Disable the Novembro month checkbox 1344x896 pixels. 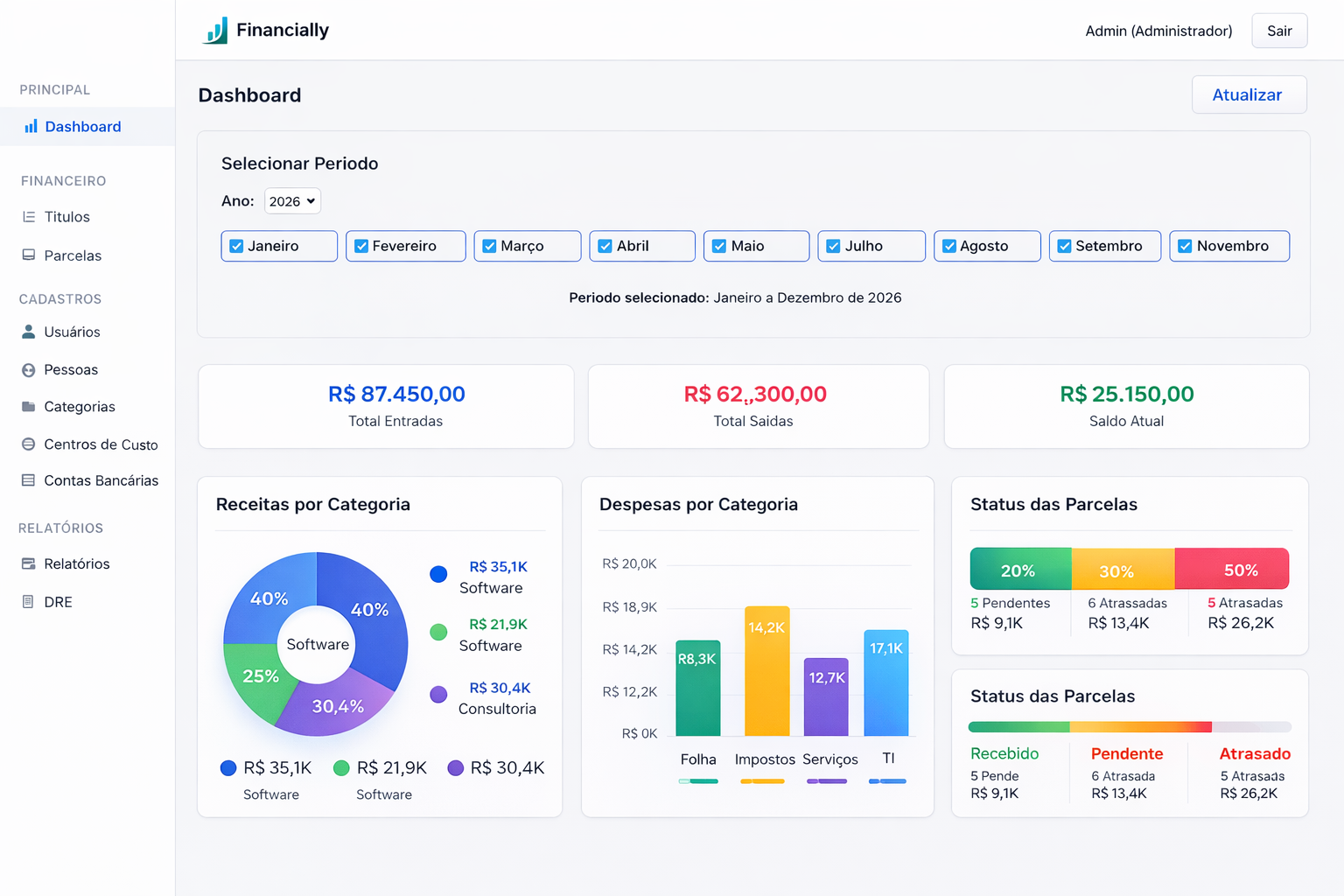(1185, 247)
